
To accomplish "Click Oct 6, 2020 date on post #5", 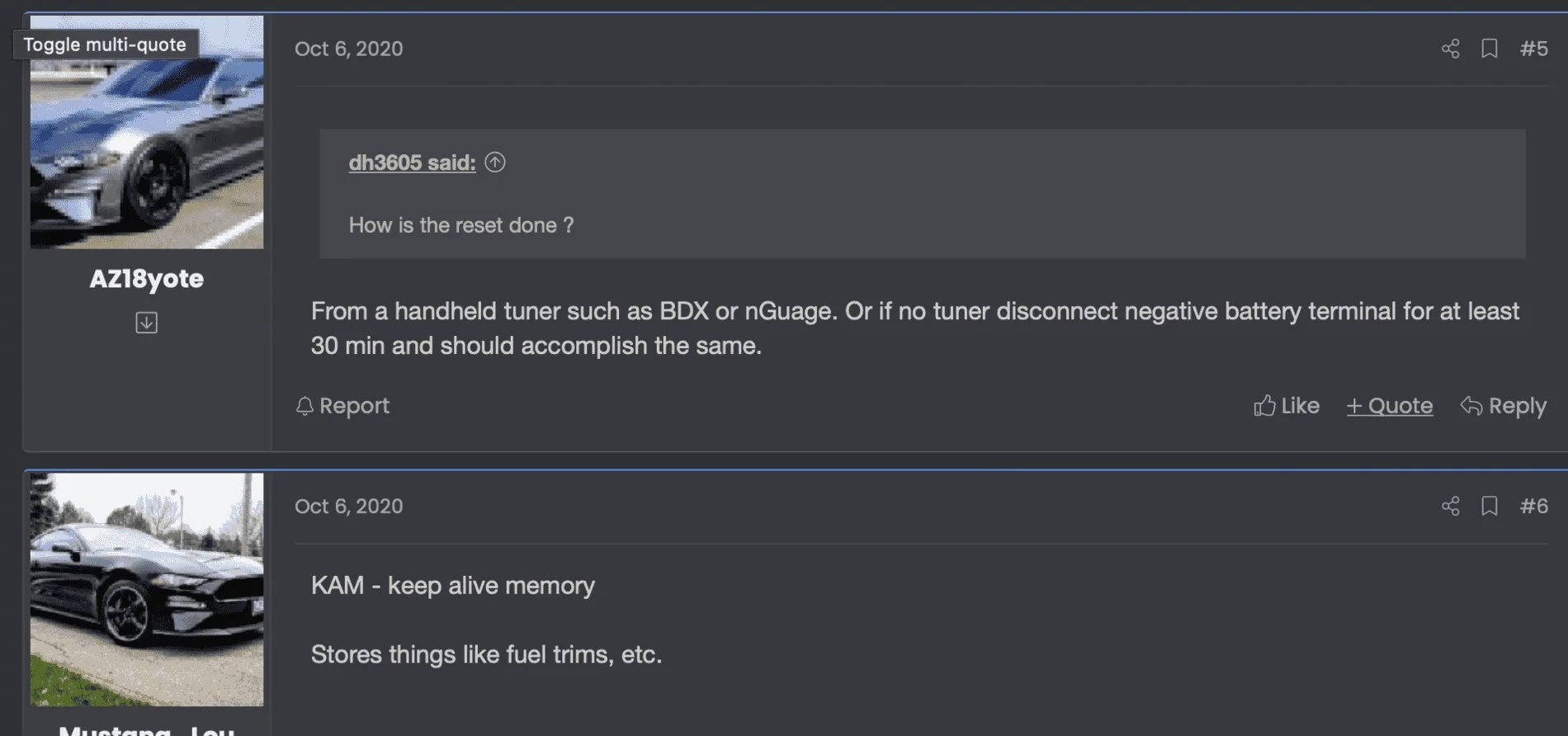I will click(x=349, y=49).
